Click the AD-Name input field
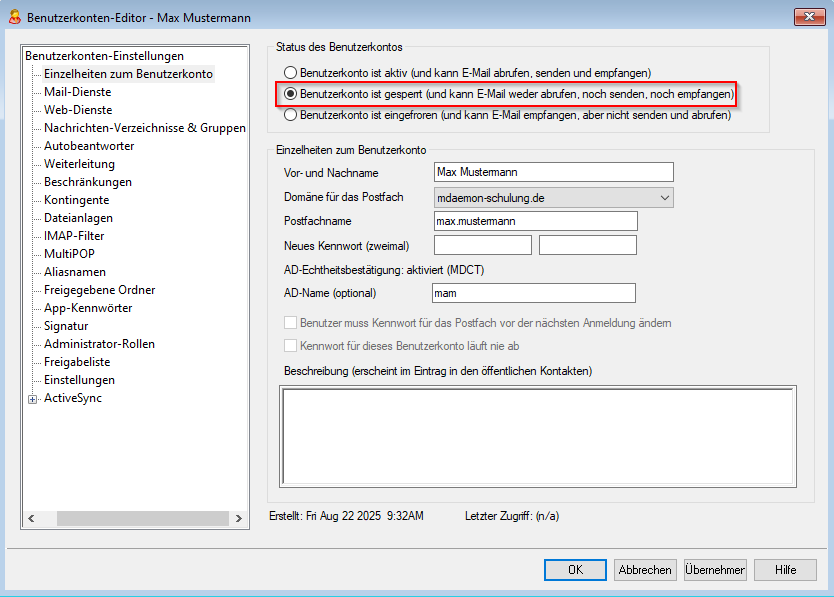Viewport: 834px width, 597px height. [x=534, y=293]
